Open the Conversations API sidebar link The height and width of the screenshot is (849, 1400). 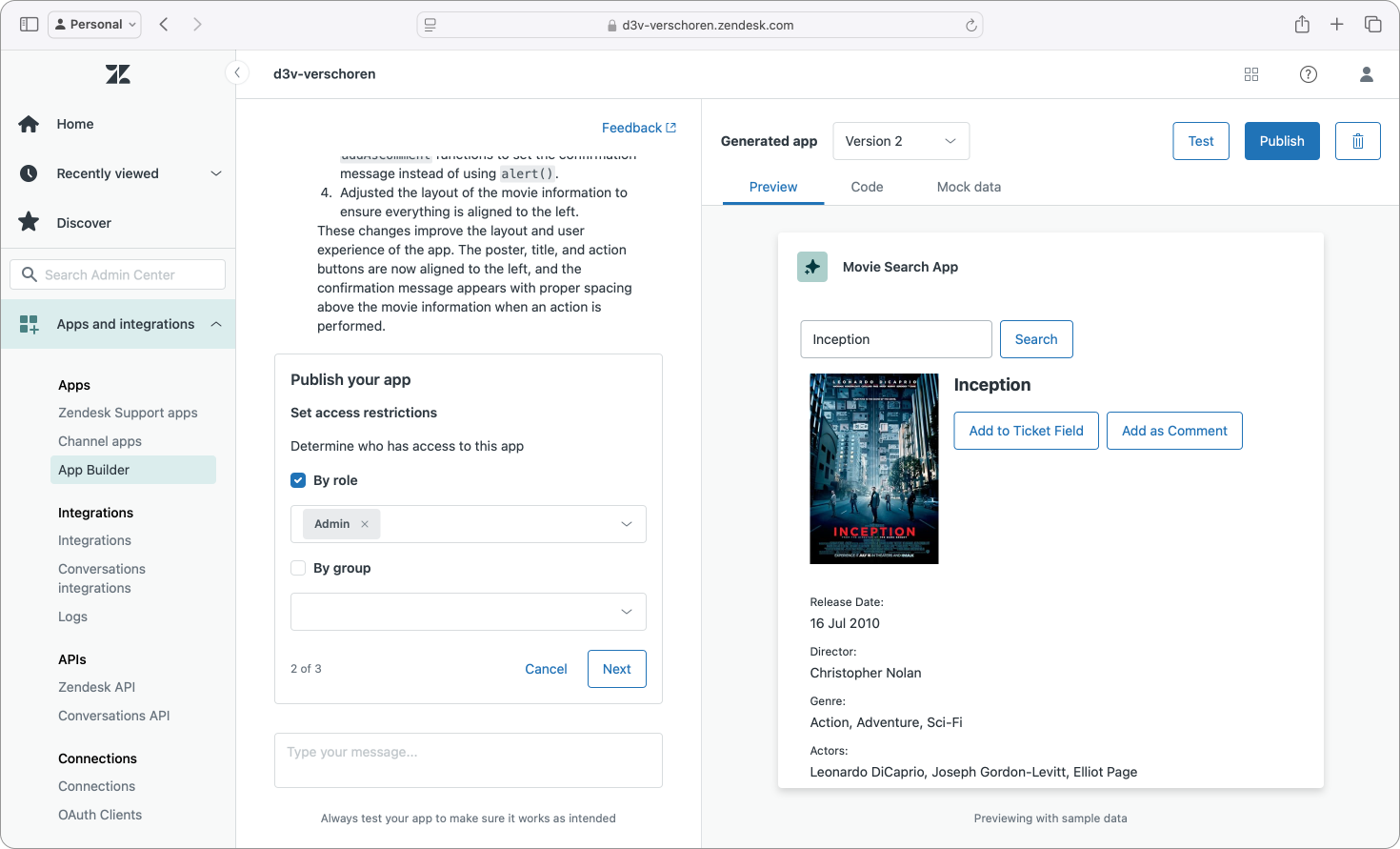pyautogui.click(x=113, y=716)
